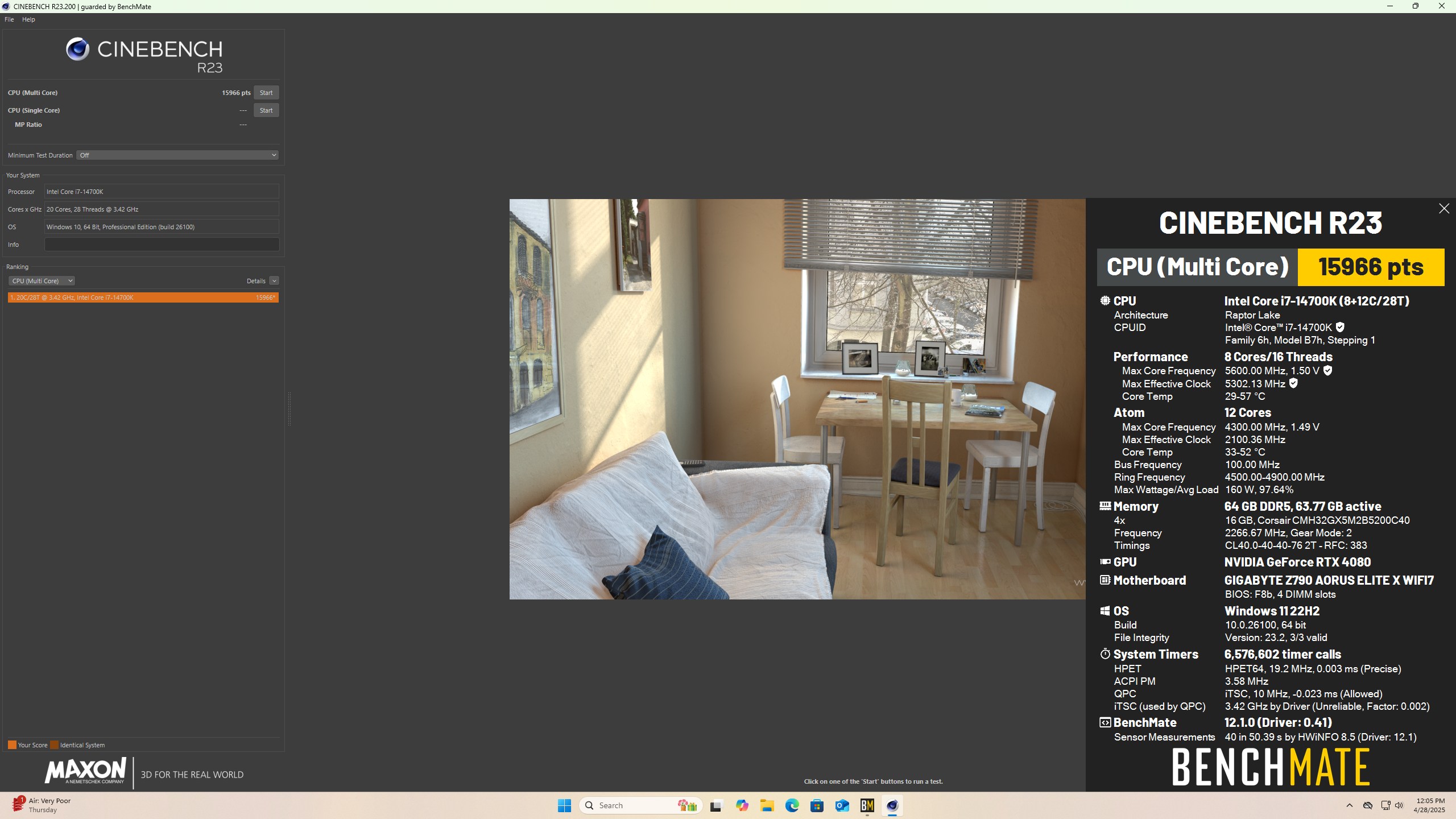This screenshot has height=819, width=1456.
Task: Click the Memory icon in BenchMate panel
Action: pyautogui.click(x=1105, y=506)
